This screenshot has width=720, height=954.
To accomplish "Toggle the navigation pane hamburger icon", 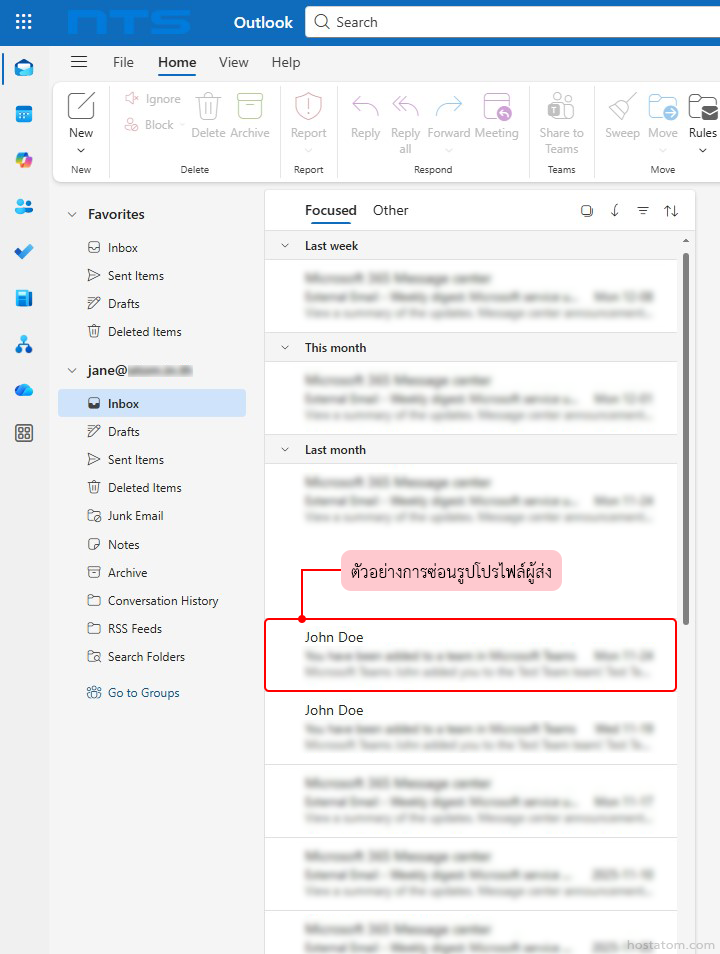I will (x=79, y=62).
